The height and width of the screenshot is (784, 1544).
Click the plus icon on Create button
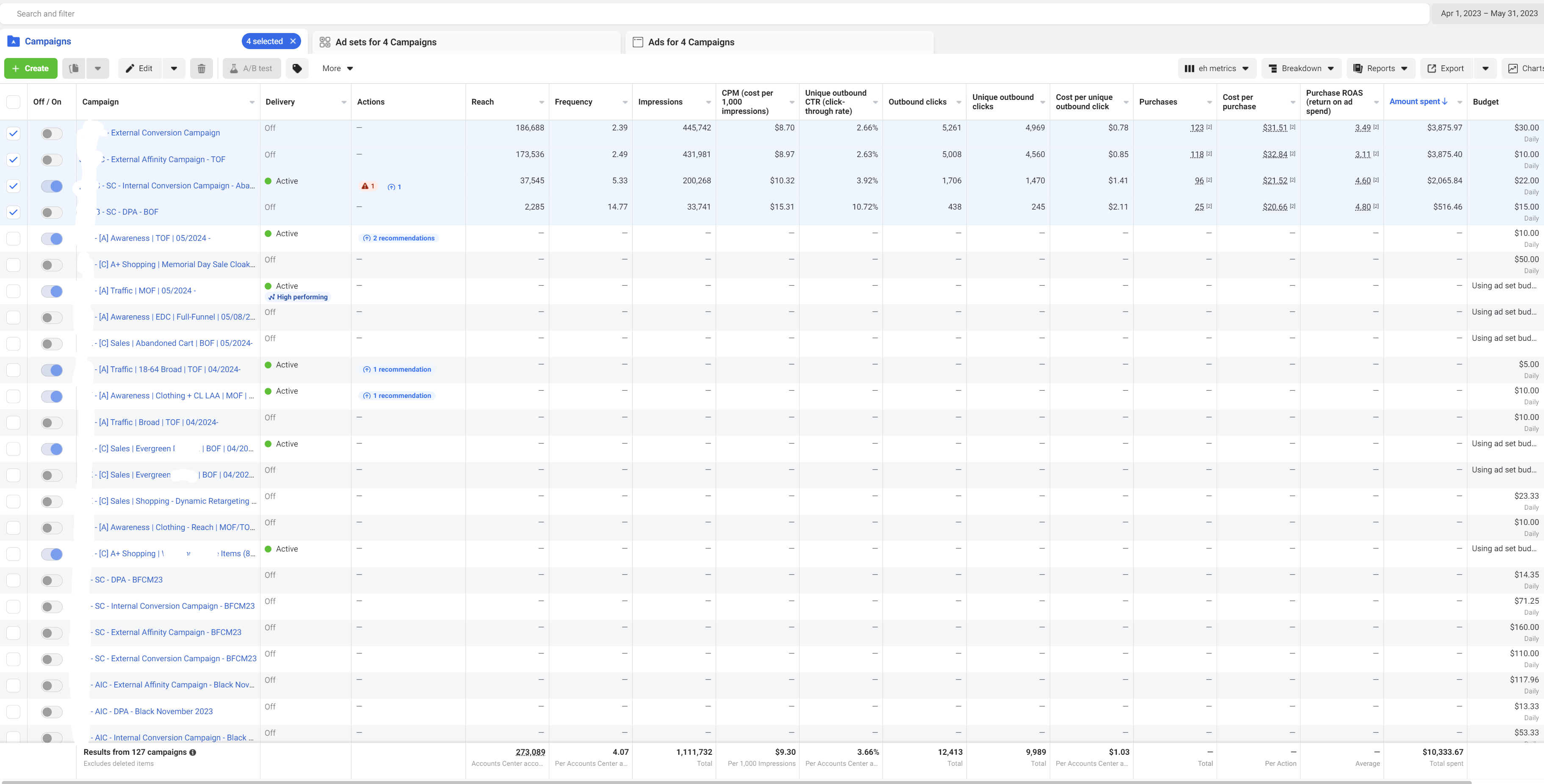coord(16,68)
